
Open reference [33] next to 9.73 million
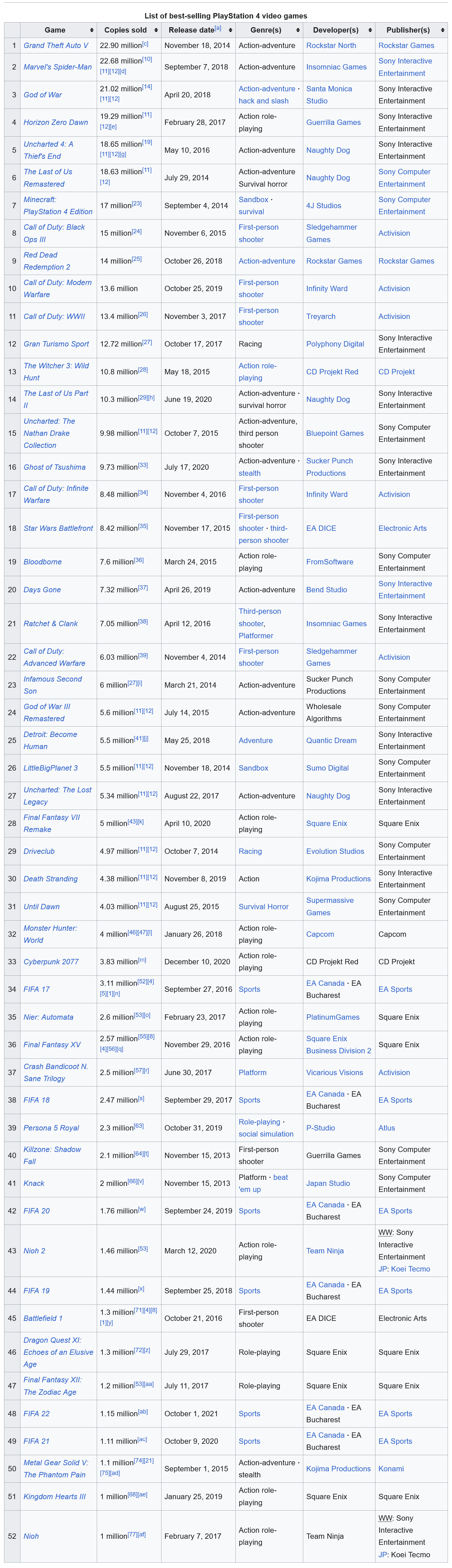click(x=142, y=466)
